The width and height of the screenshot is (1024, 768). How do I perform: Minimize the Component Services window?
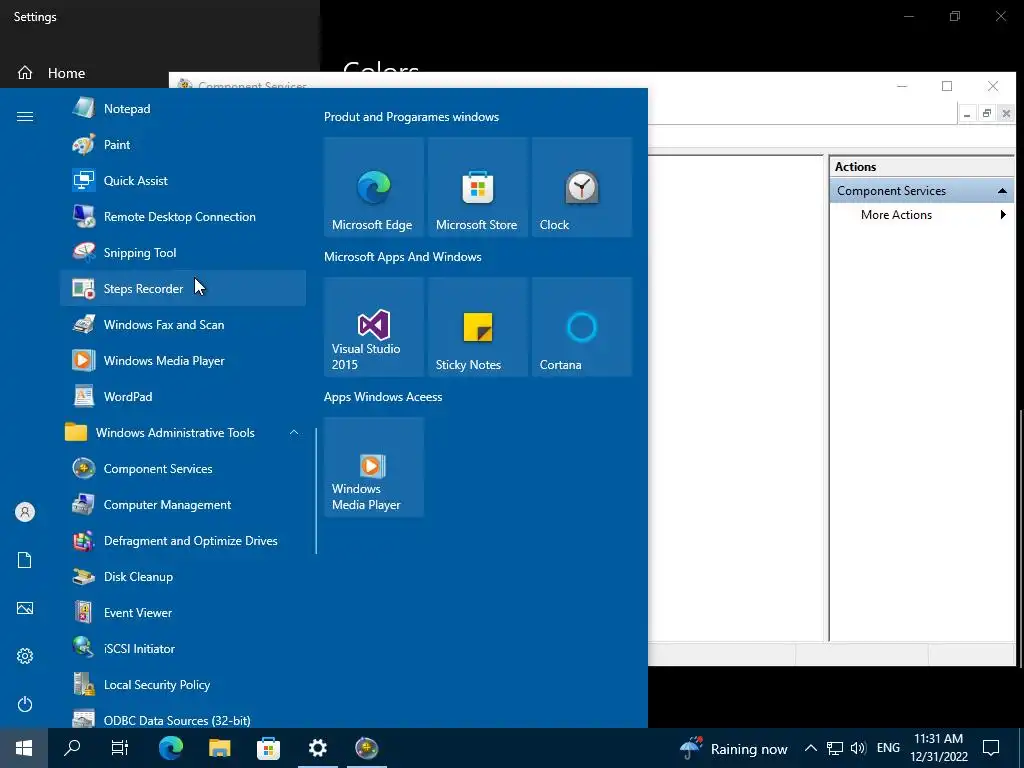(x=902, y=86)
